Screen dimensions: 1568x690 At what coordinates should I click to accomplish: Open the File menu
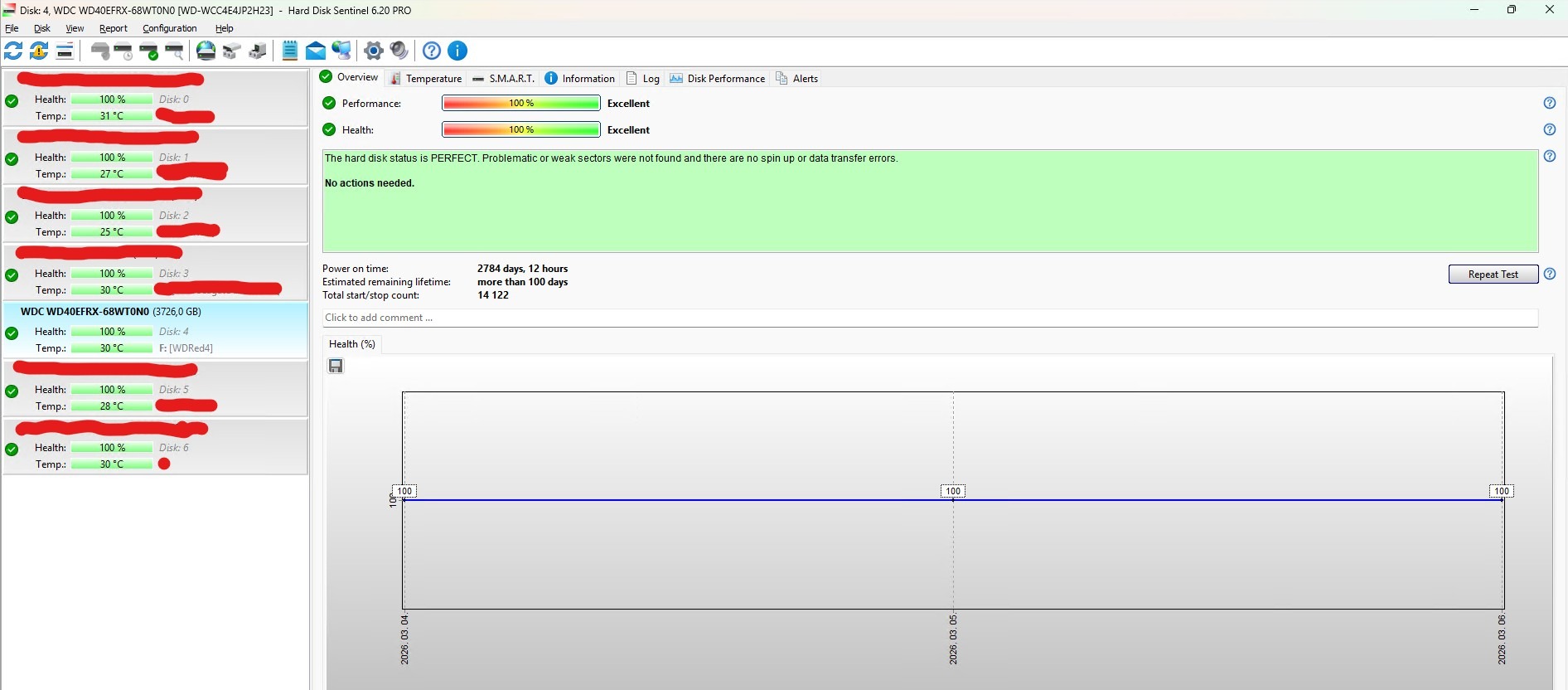click(12, 28)
